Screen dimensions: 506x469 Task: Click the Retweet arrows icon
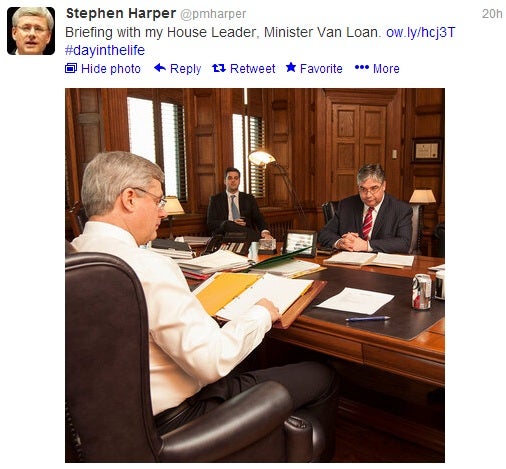pos(219,68)
